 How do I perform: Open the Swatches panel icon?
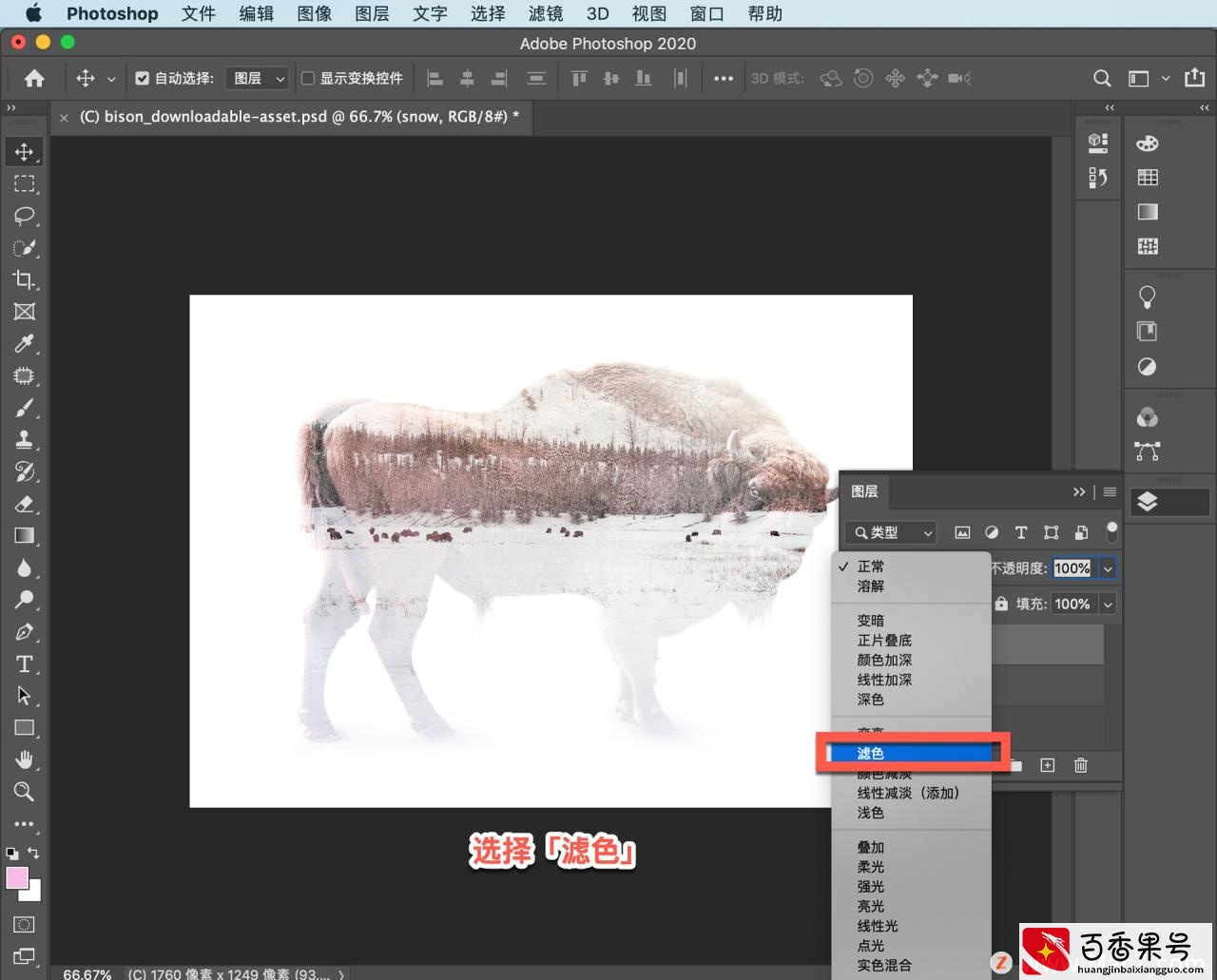tap(1148, 178)
